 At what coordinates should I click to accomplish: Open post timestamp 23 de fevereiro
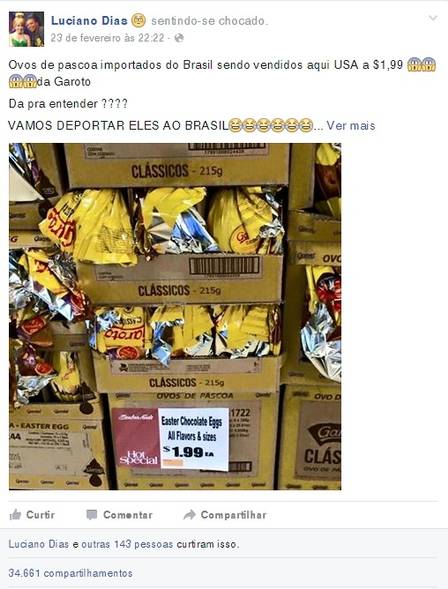pyautogui.click(x=107, y=38)
